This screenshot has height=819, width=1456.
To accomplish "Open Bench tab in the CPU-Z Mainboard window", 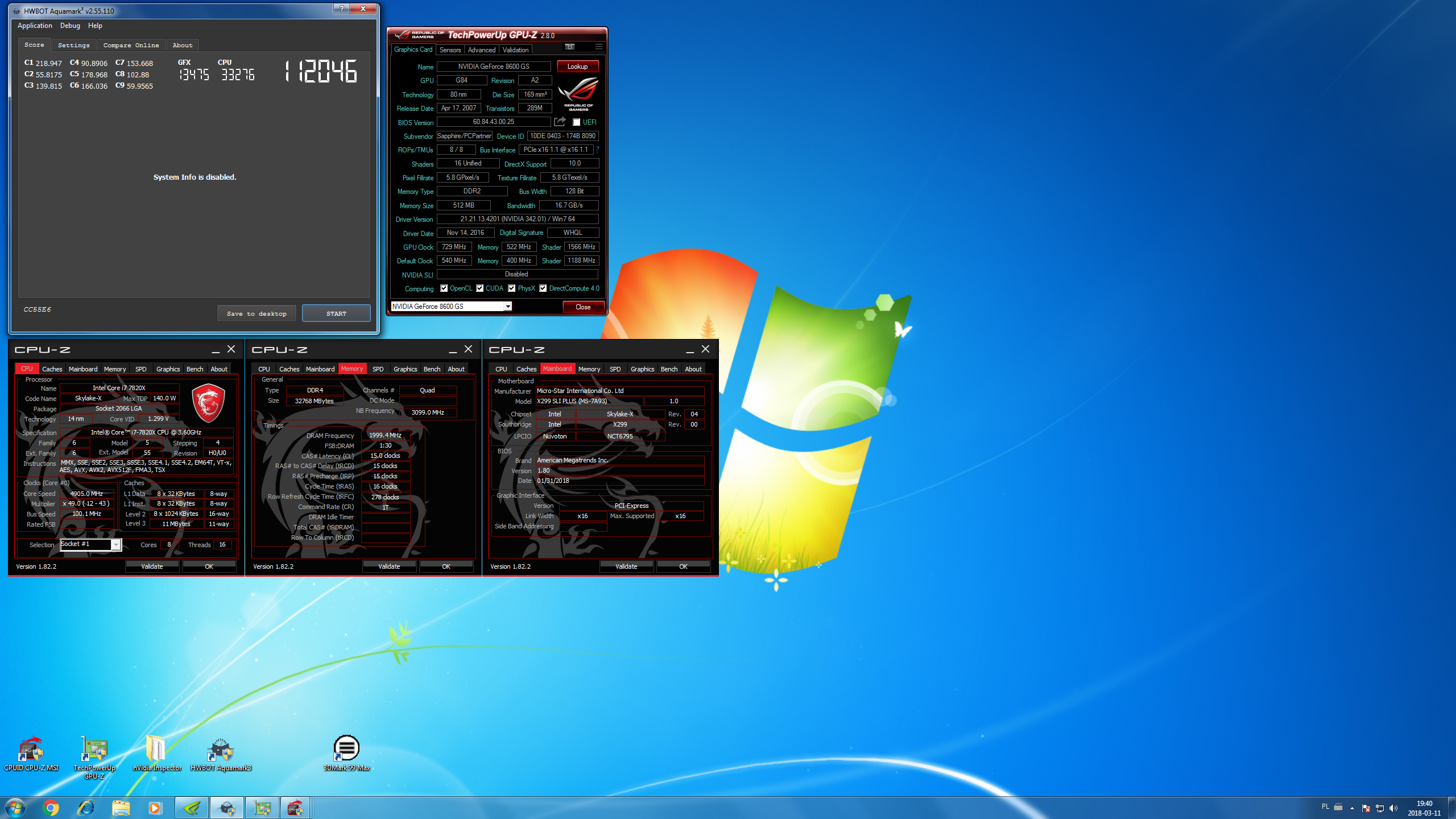I will click(669, 369).
